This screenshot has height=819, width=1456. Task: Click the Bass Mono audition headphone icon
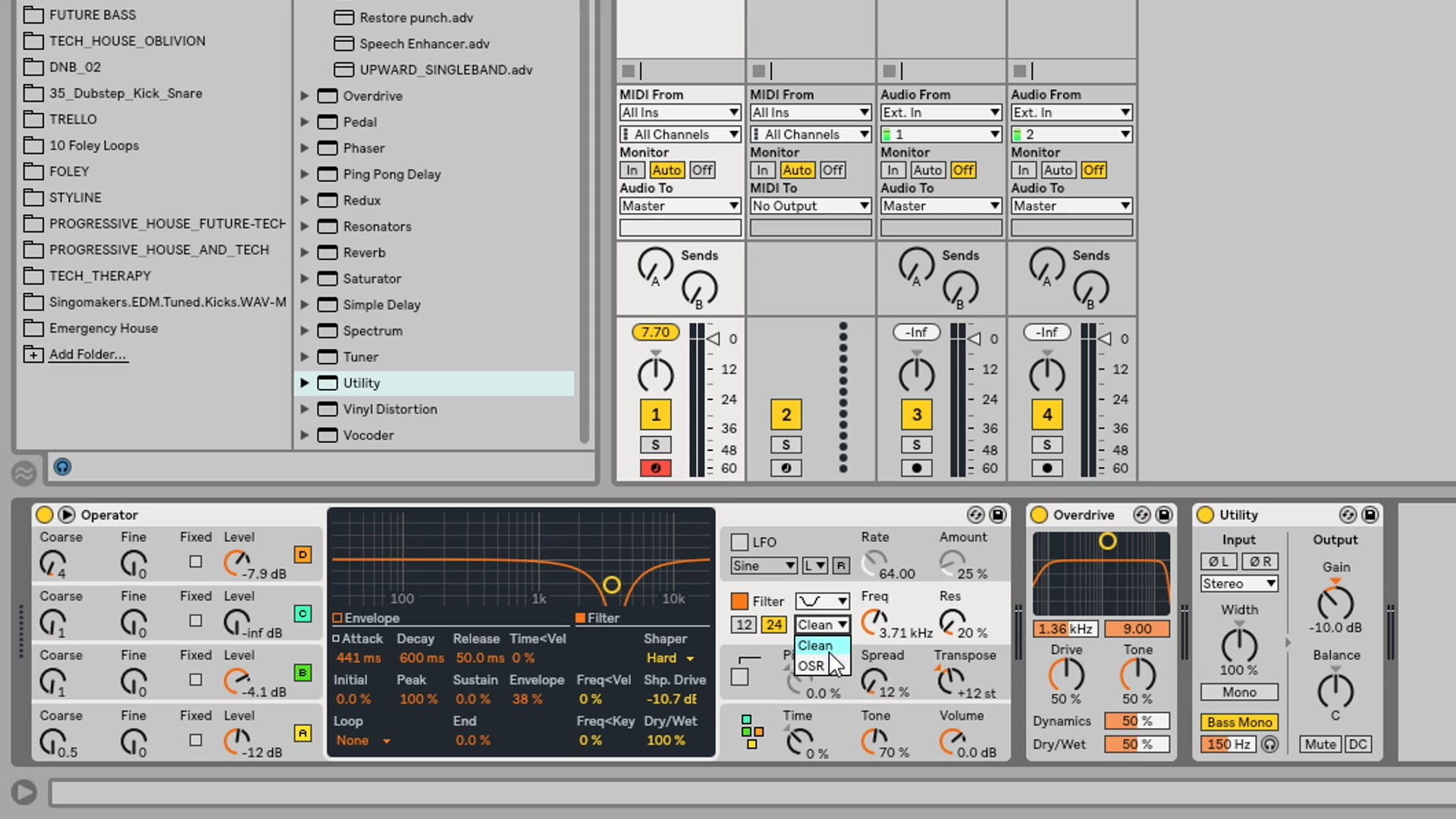pyautogui.click(x=1269, y=745)
